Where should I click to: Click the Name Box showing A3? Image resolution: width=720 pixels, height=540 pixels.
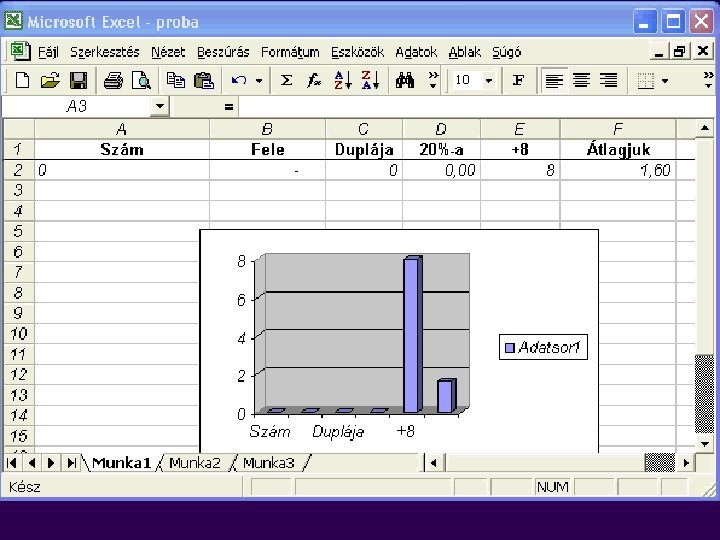[x=77, y=107]
